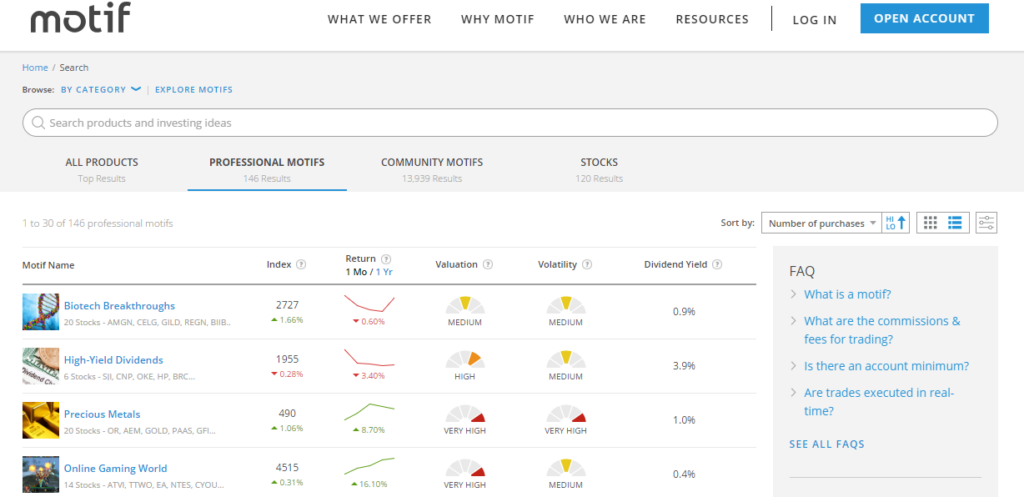Click the search magnifier icon
This screenshot has height=497, width=1024.
coord(38,123)
